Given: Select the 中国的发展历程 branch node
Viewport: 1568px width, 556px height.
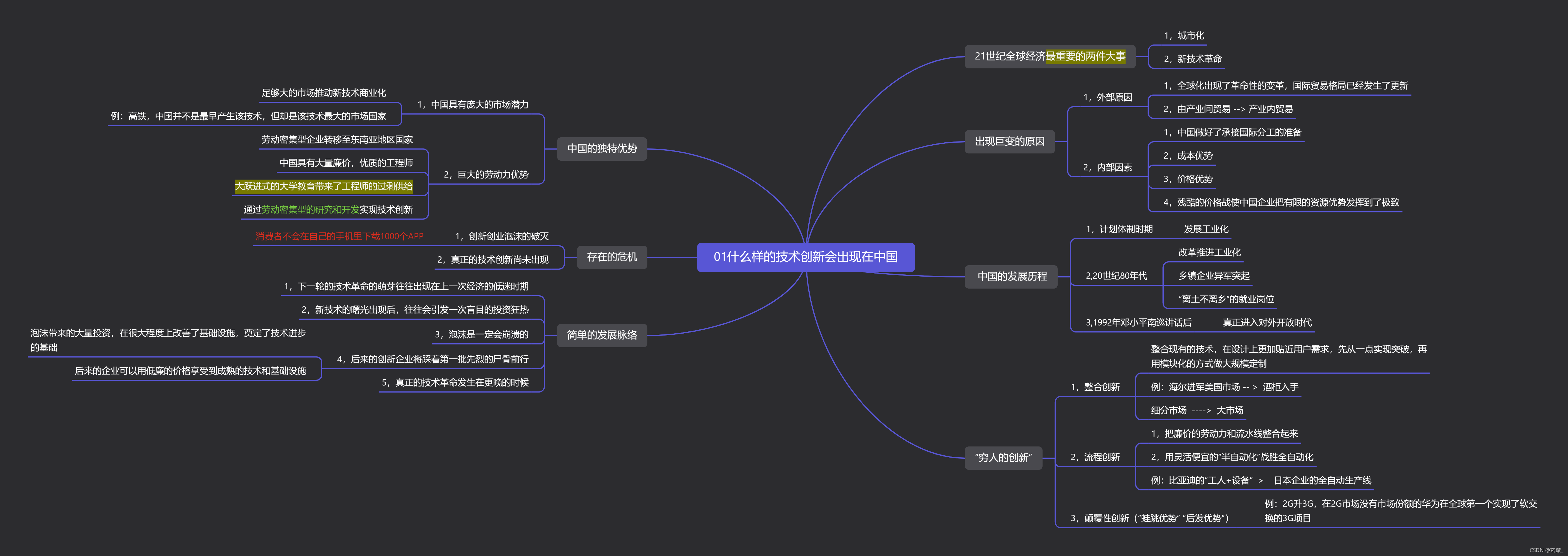Looking at the screenshot, I should tap(1012, 277).
